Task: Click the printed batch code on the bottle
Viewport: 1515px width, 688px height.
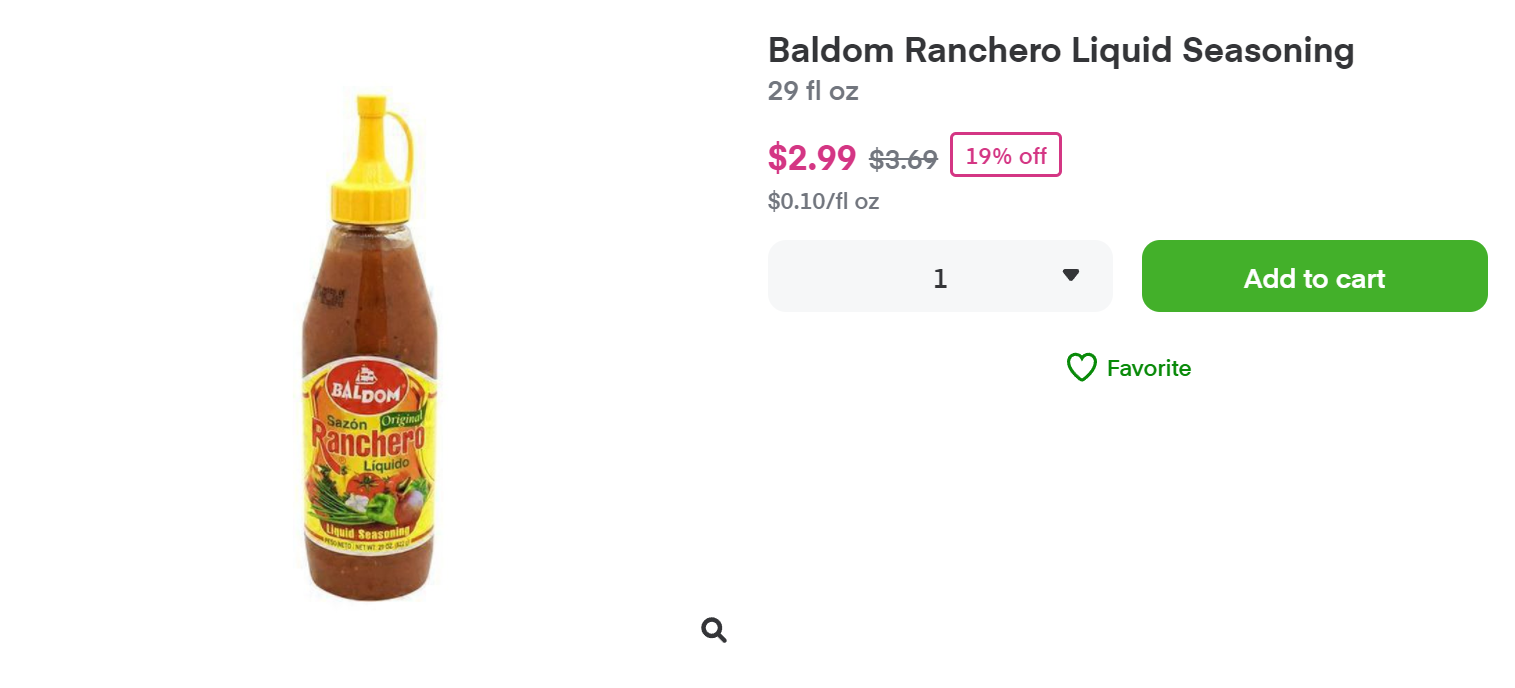Action: tap(326, 295)
